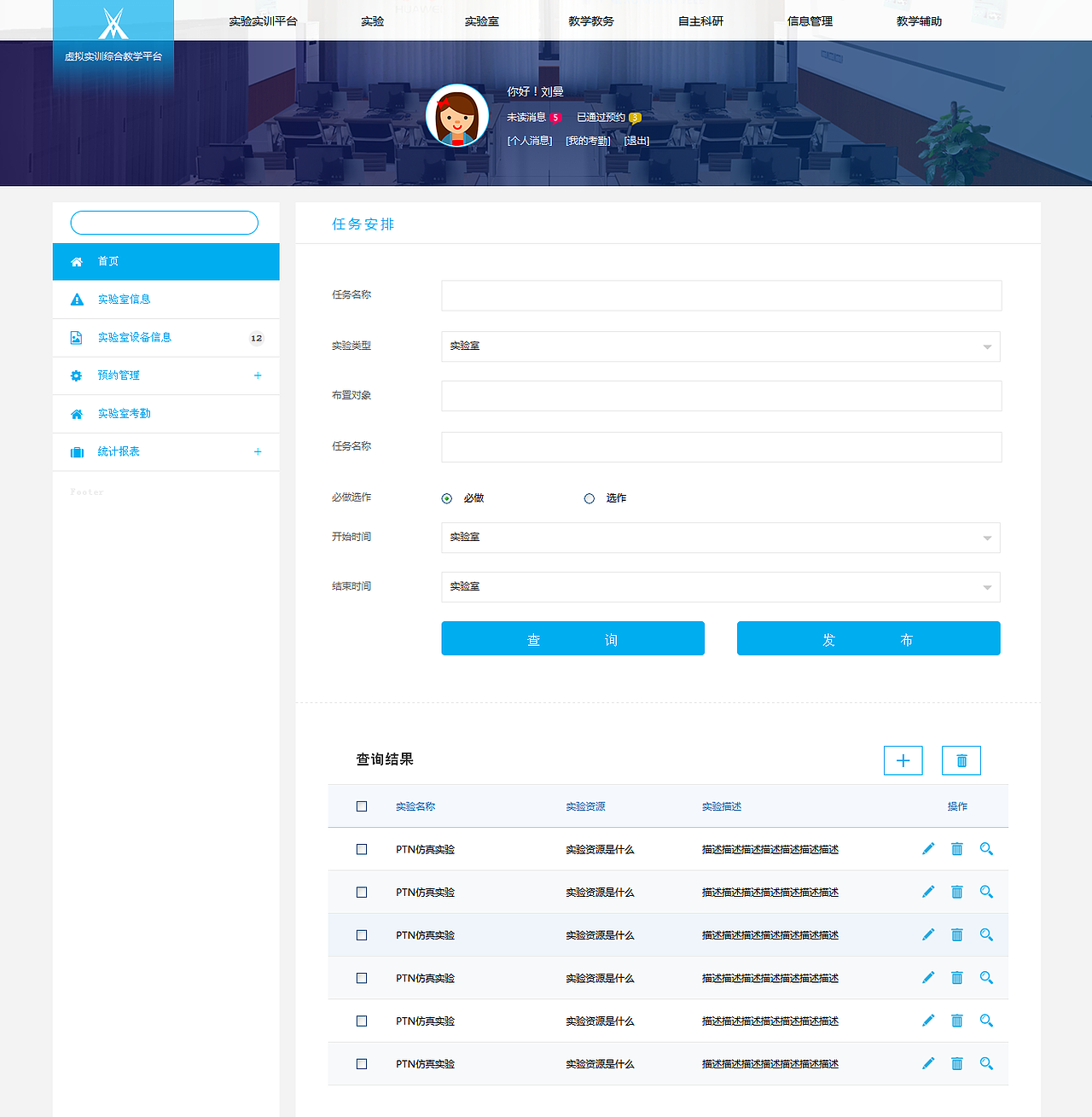
Task: Edit the third PTN仿真实验 result row
Action: 928,934
